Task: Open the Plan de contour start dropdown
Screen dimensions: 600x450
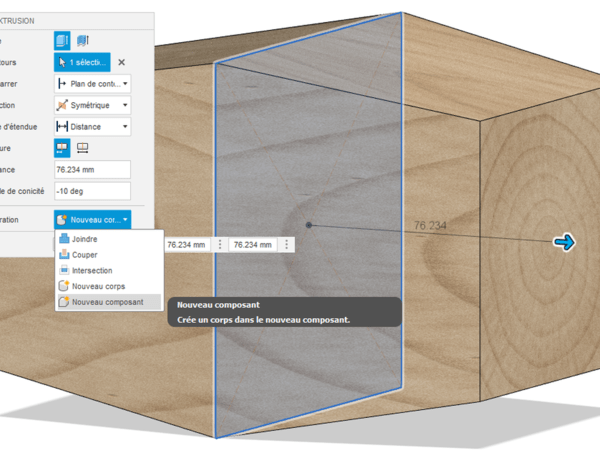Action: (x=93, y=84)
